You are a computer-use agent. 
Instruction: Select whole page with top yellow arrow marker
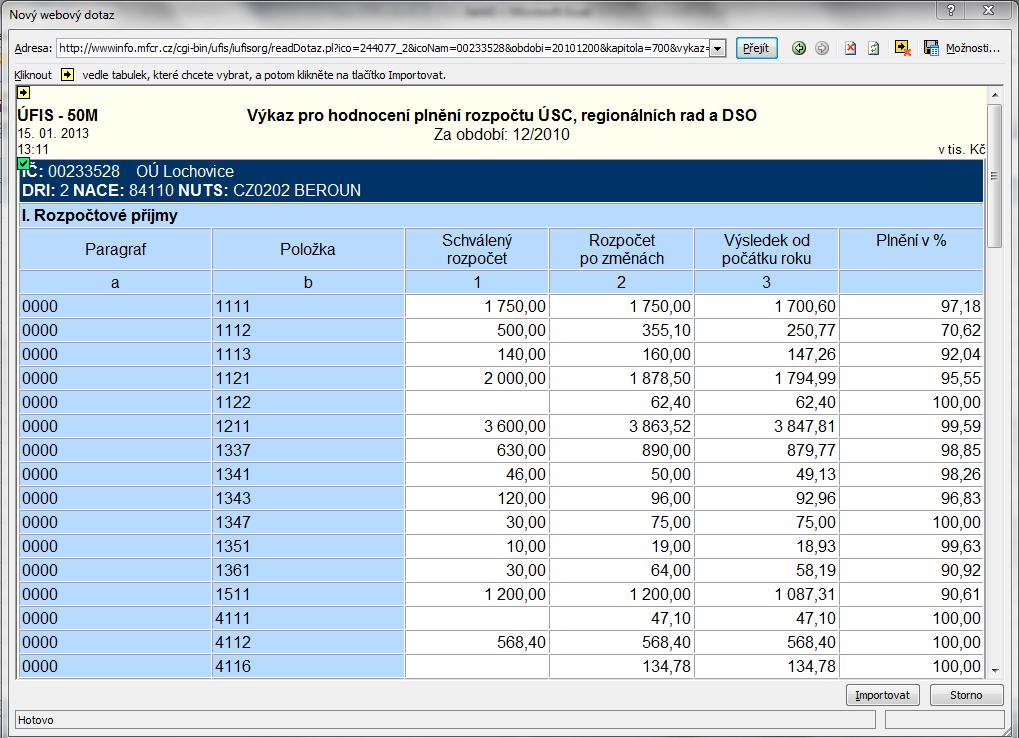23,92
